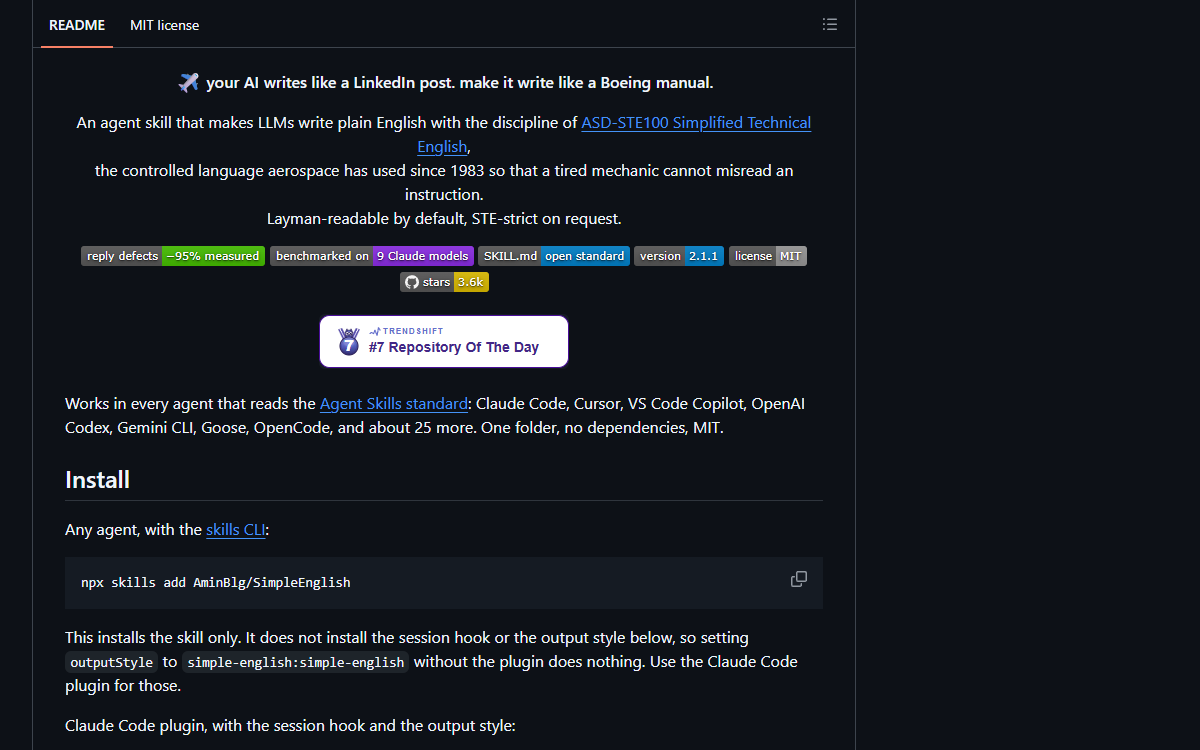Click the outputStyle inline code
Viewport: 1200px width, 750px height.
tap(112, 662)
